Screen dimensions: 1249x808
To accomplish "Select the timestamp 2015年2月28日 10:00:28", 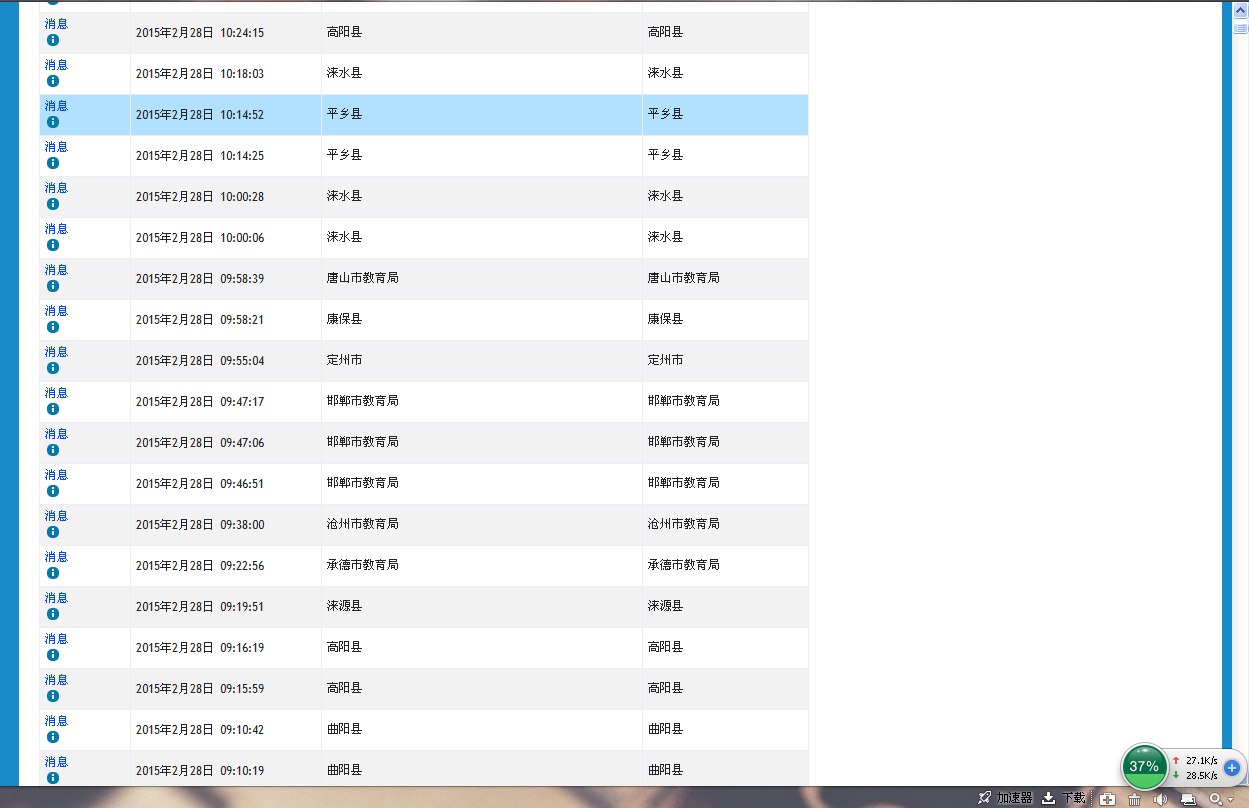I will pyautogui.click(x=200, y=197).
